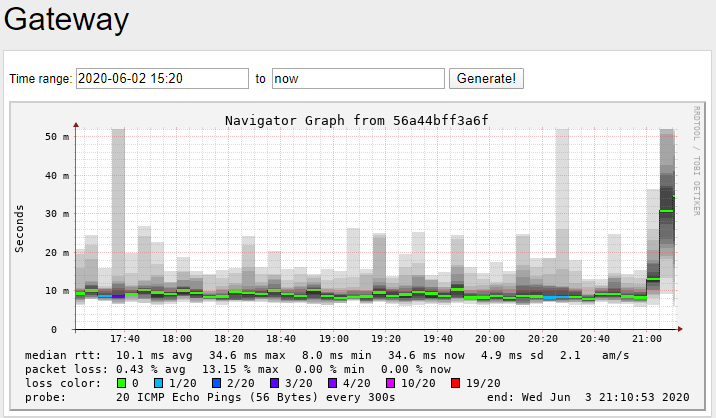Click the 10 m y-axis label

[57, 291]
